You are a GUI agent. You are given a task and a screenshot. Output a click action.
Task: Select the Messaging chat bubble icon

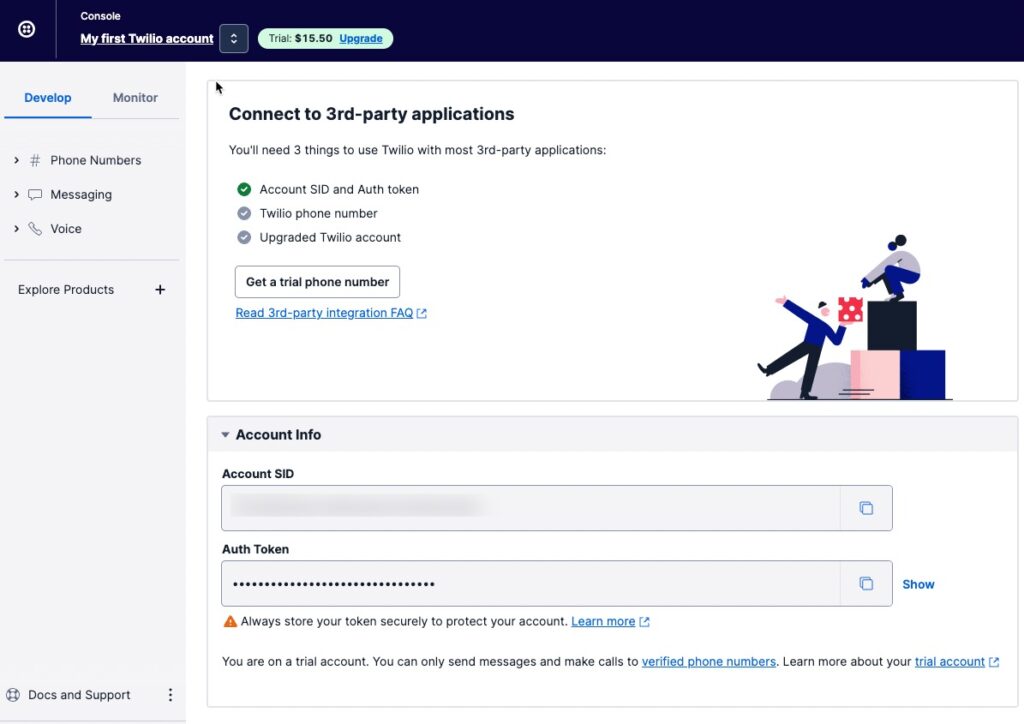click(x=35, y=194)
